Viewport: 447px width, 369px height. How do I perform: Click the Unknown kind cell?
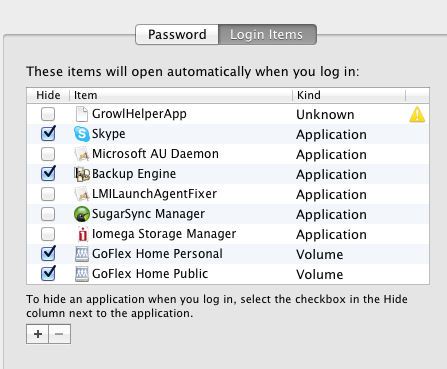point(325,115)
